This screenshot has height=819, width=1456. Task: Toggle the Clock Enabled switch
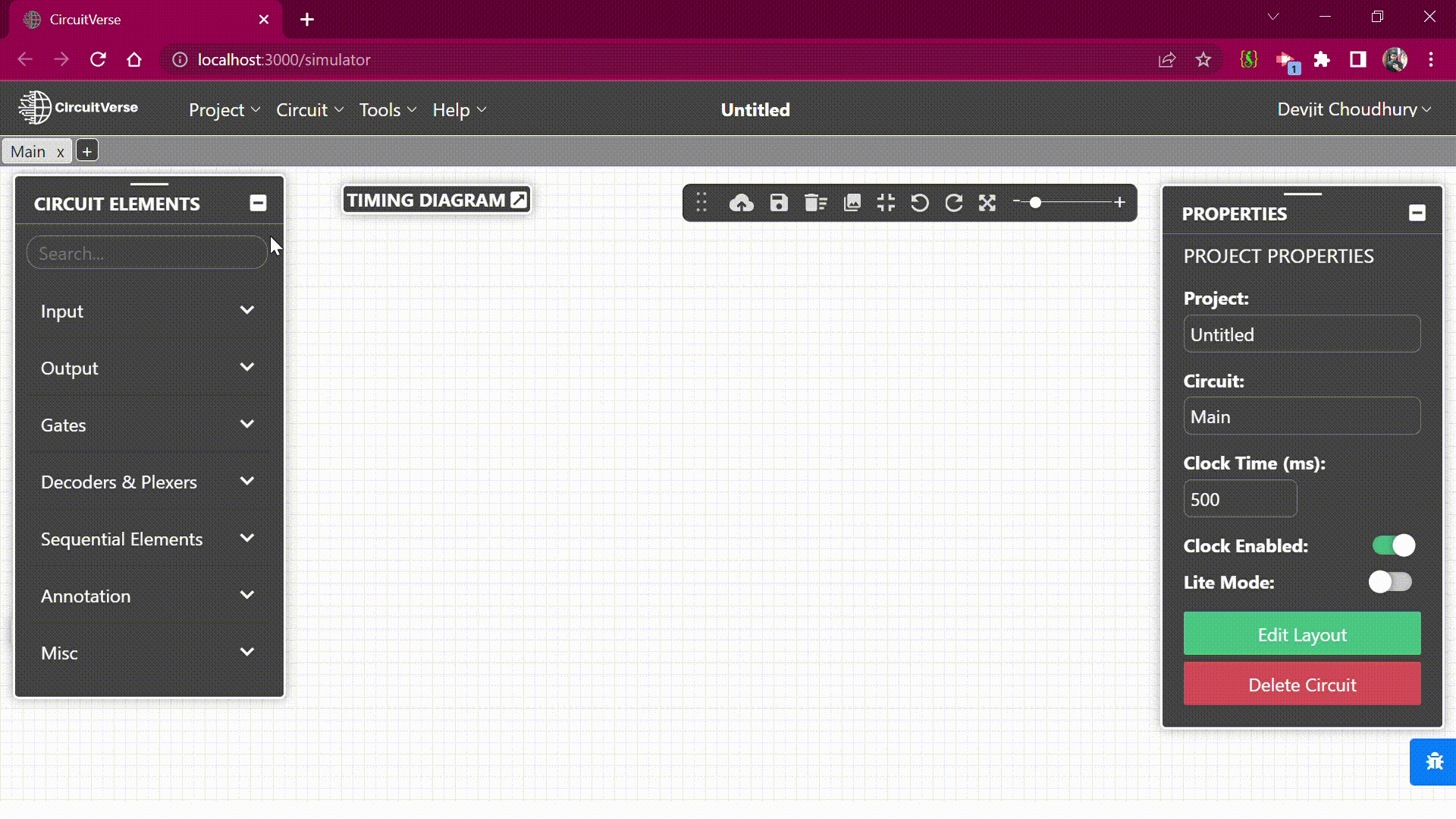(x=1393, y=545)
